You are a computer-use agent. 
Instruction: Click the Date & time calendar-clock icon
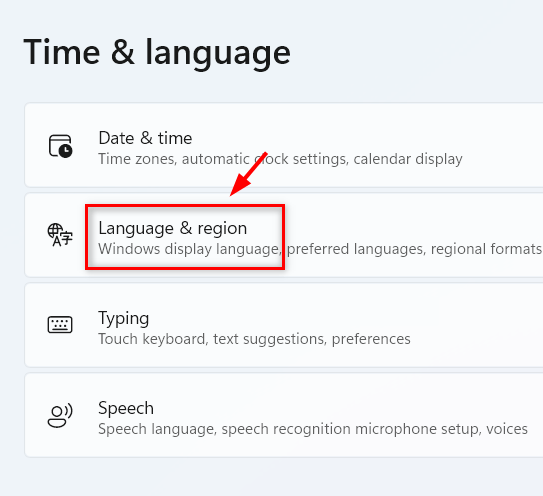click(x=60, y=146)
